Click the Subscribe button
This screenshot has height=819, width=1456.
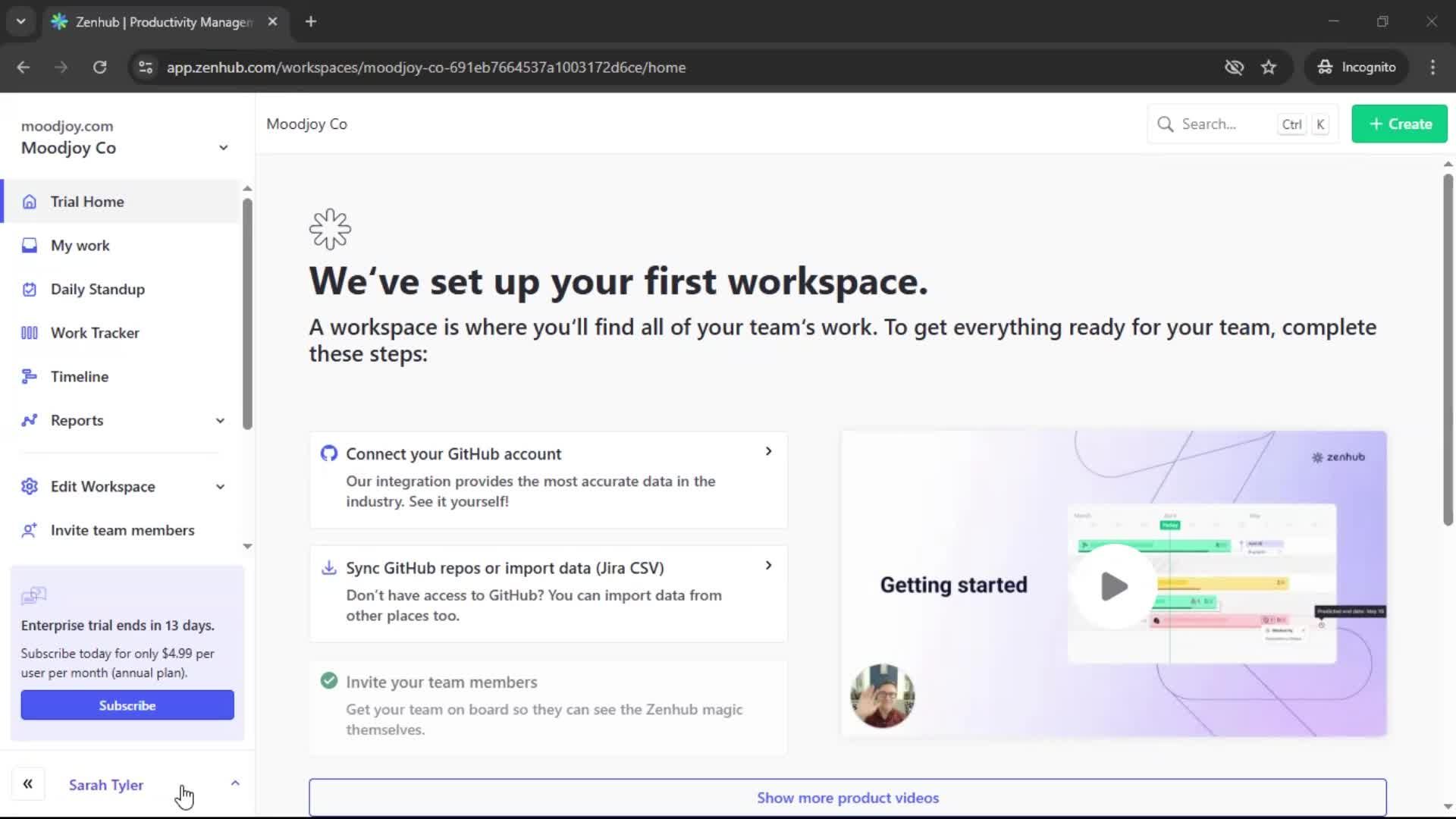(x=127, y=704)
